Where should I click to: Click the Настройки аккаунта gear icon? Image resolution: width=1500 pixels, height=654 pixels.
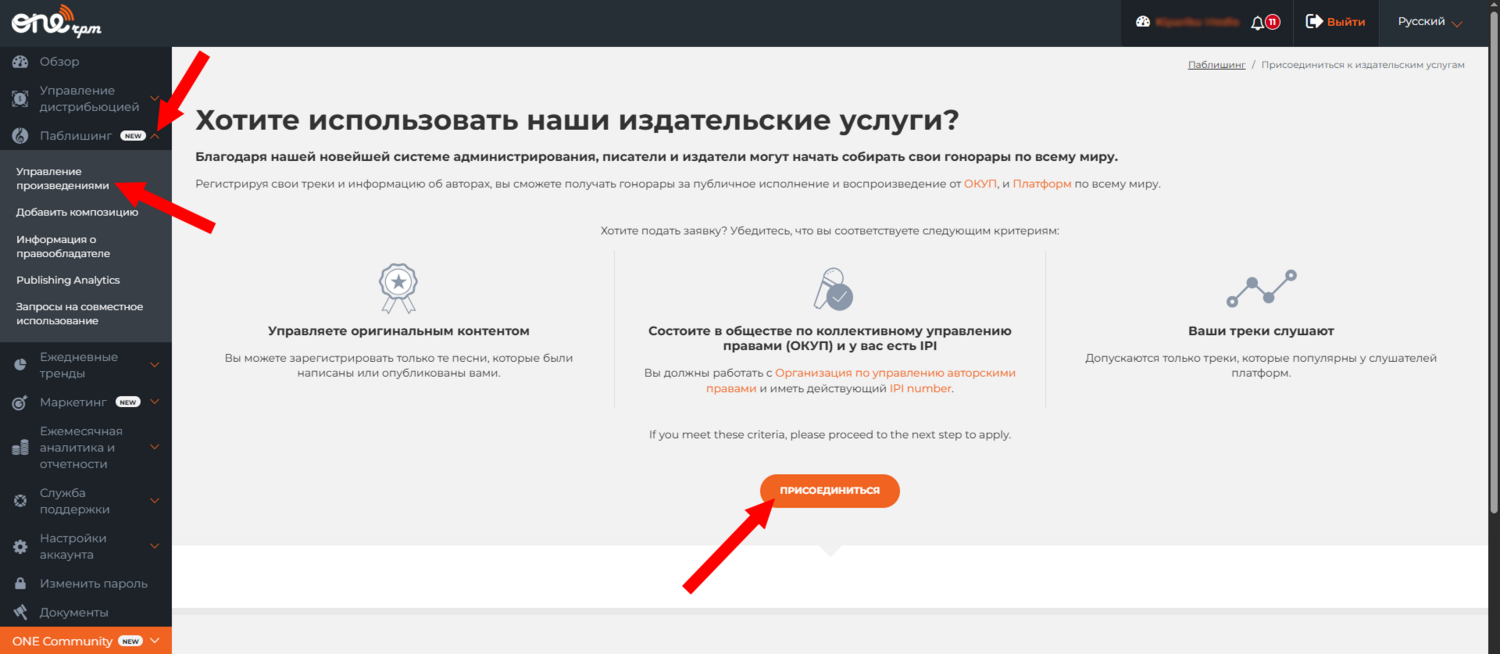20,547
